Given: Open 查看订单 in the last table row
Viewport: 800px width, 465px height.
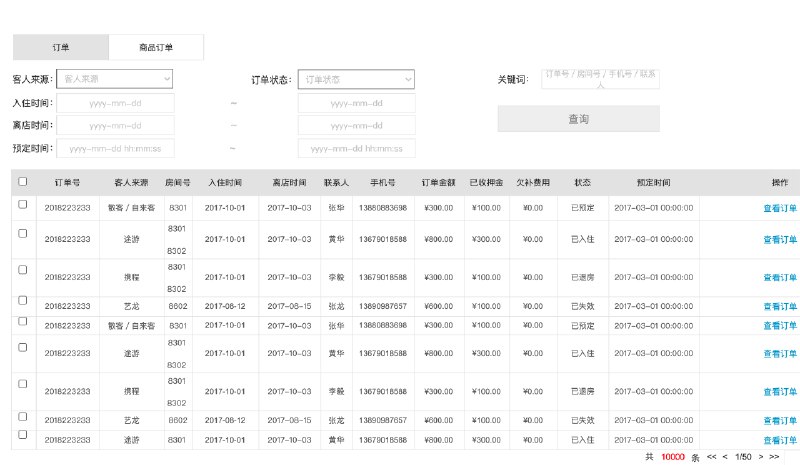Looking at the screenshot, I should click(x=780, y=440).
